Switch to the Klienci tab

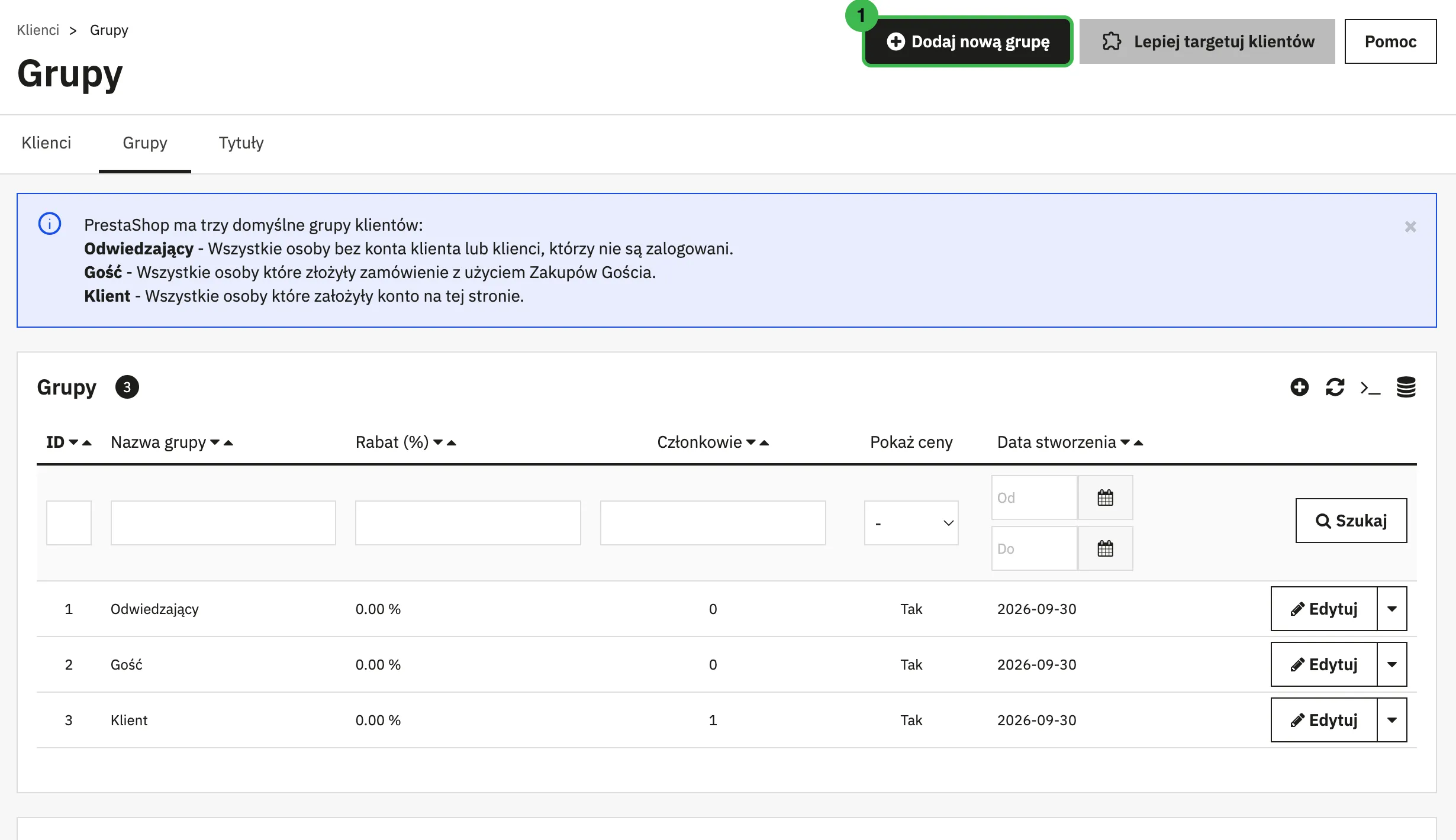click(46, 143)
